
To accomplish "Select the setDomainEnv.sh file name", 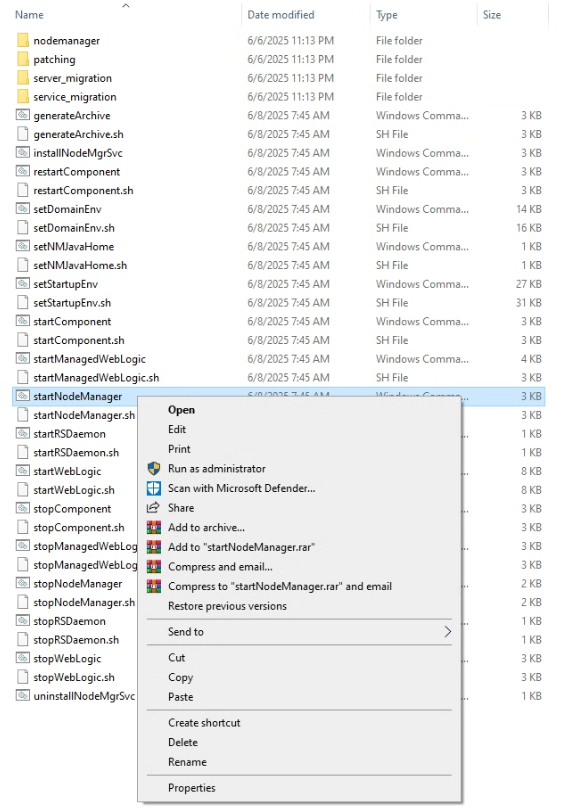I will pyautogui.click(x=74, y=228).
